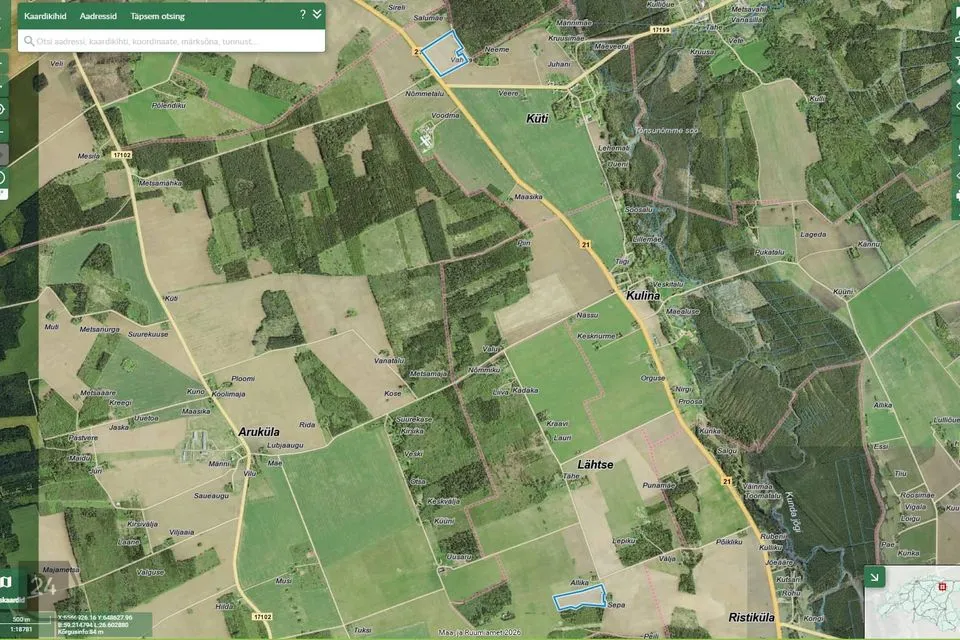This screenshot has width=960, height=640.
Task: Click the Kesknurme farm label
Action: tap(597, 336)
